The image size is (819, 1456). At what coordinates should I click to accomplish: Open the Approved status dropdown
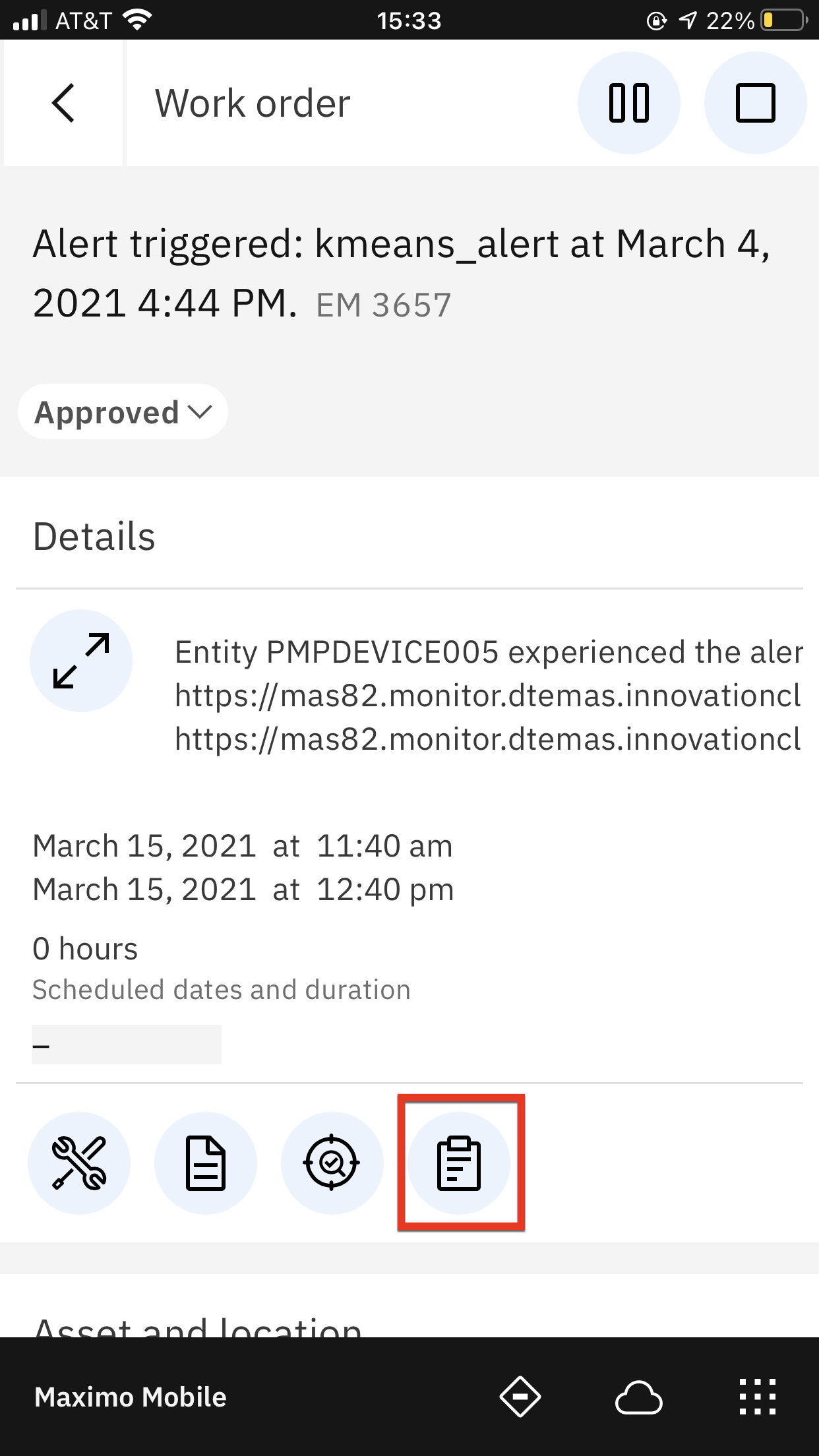[x=123, y=412]
